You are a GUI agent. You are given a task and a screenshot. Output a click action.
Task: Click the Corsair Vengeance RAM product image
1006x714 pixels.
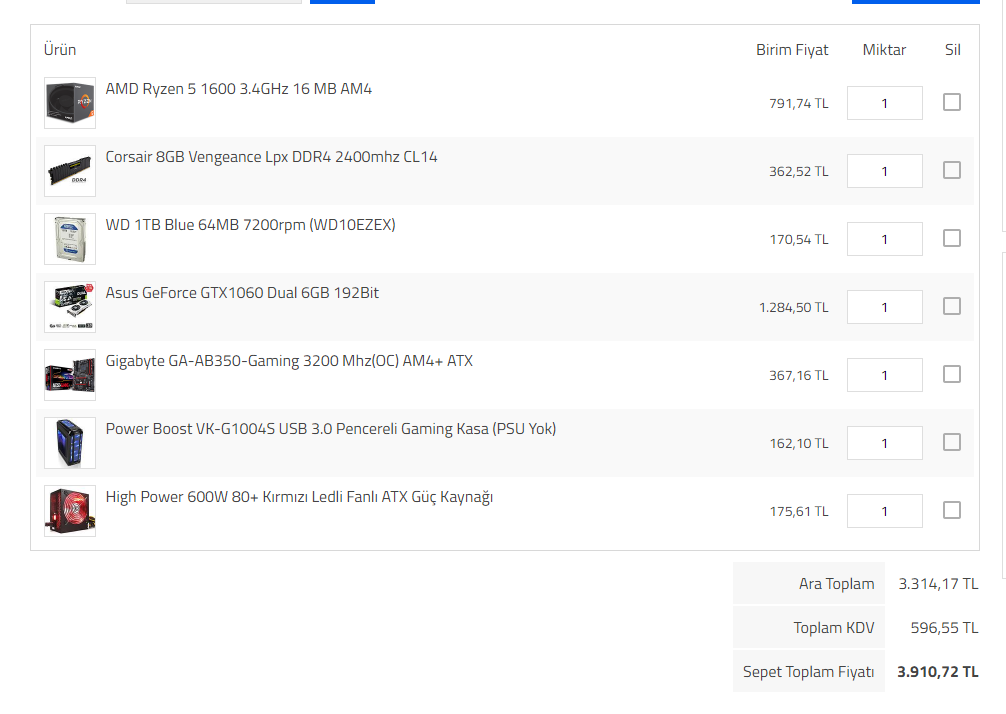pyautogui.click(x=70, y=171)
